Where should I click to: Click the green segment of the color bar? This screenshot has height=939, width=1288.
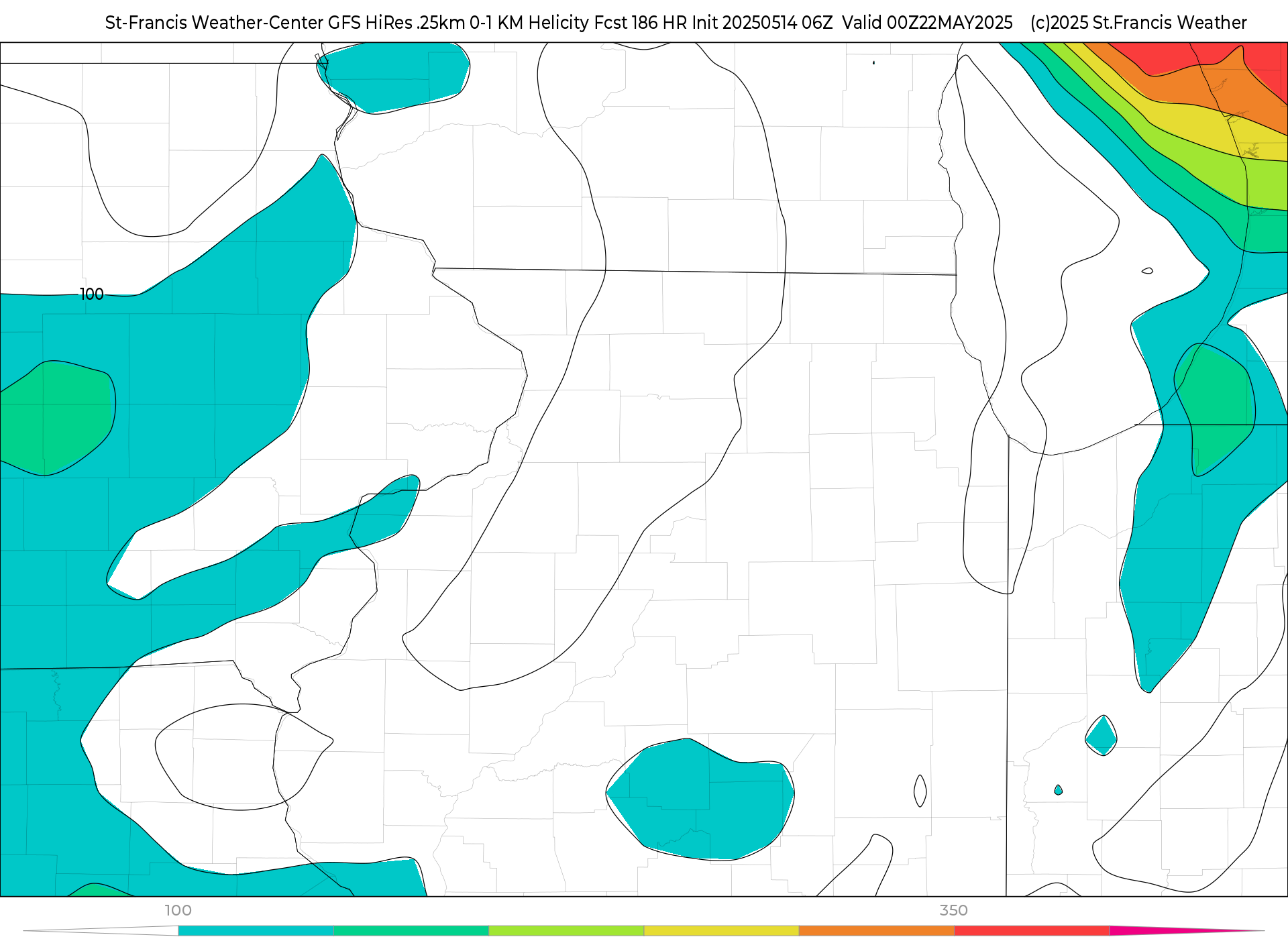click(411, 931)
